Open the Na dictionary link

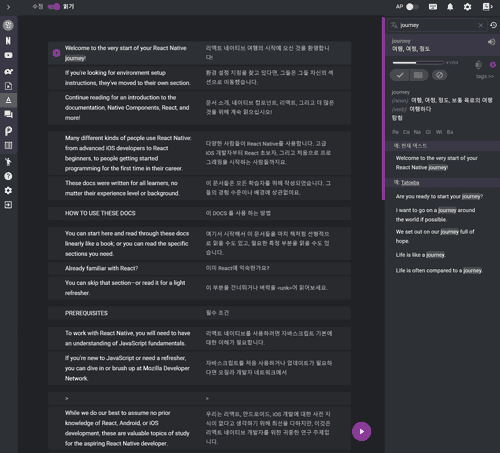point(417,132)
